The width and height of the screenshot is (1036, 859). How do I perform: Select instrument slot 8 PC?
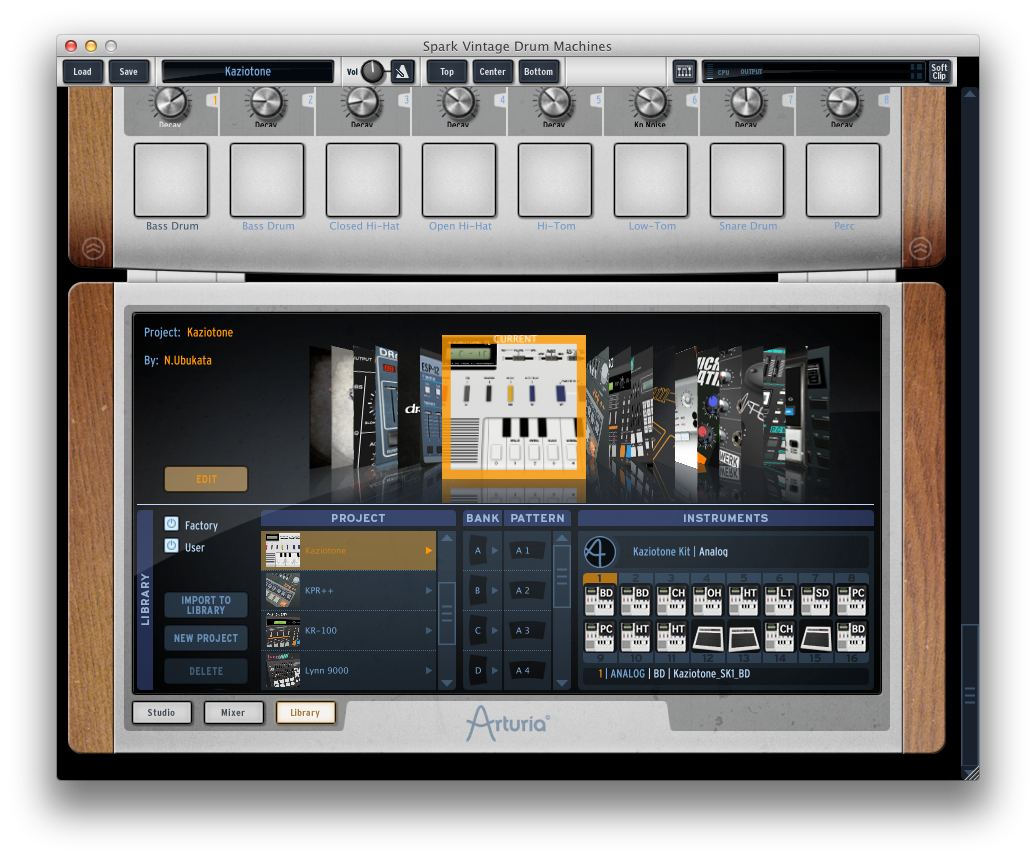click(851, 600)
